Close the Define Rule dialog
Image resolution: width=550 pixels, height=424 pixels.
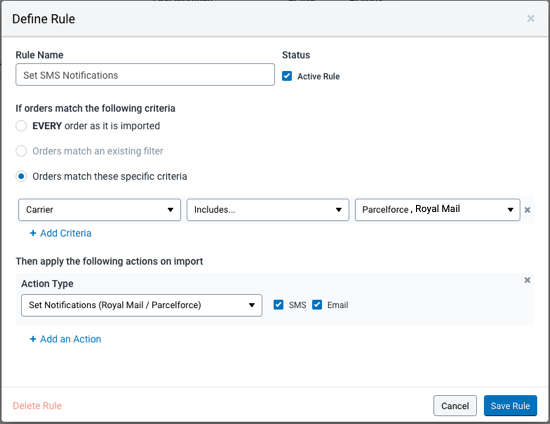(x=531, y=18)
